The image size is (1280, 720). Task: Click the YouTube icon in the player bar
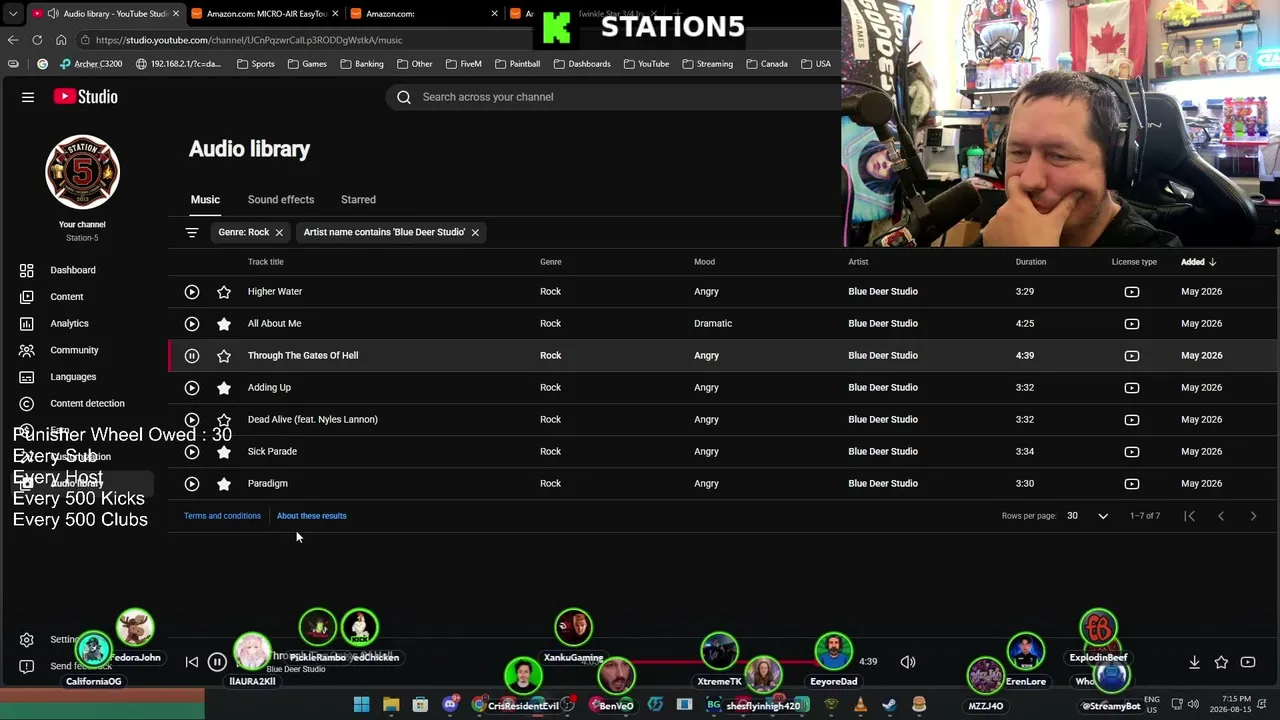click(x=1248, y=662)
